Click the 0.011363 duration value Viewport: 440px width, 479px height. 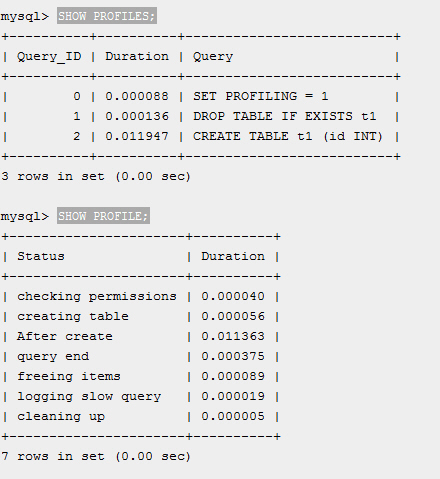[x=233, y=336]
